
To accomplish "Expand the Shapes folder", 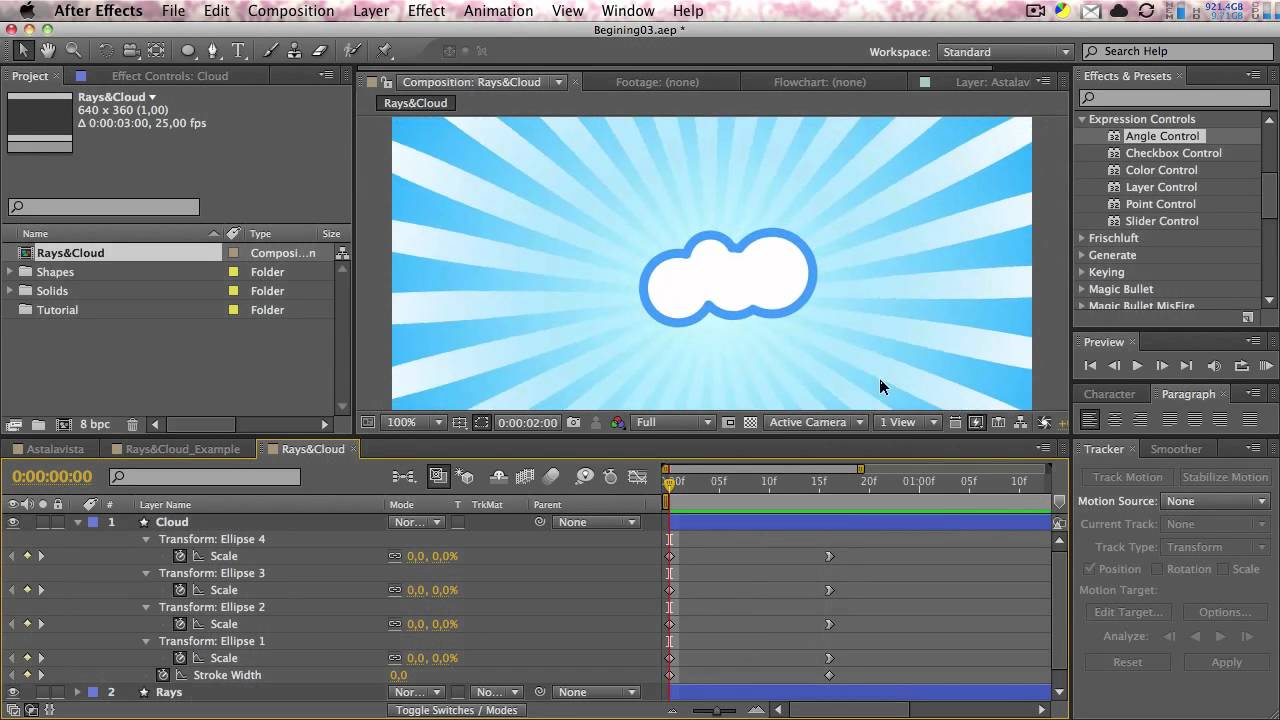I will (10, 272).
